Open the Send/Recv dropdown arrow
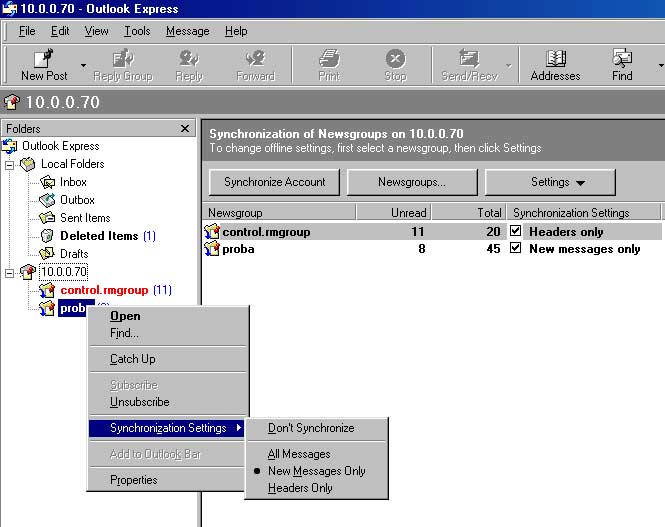The image size is (665, 527). [x=509, y=65]
